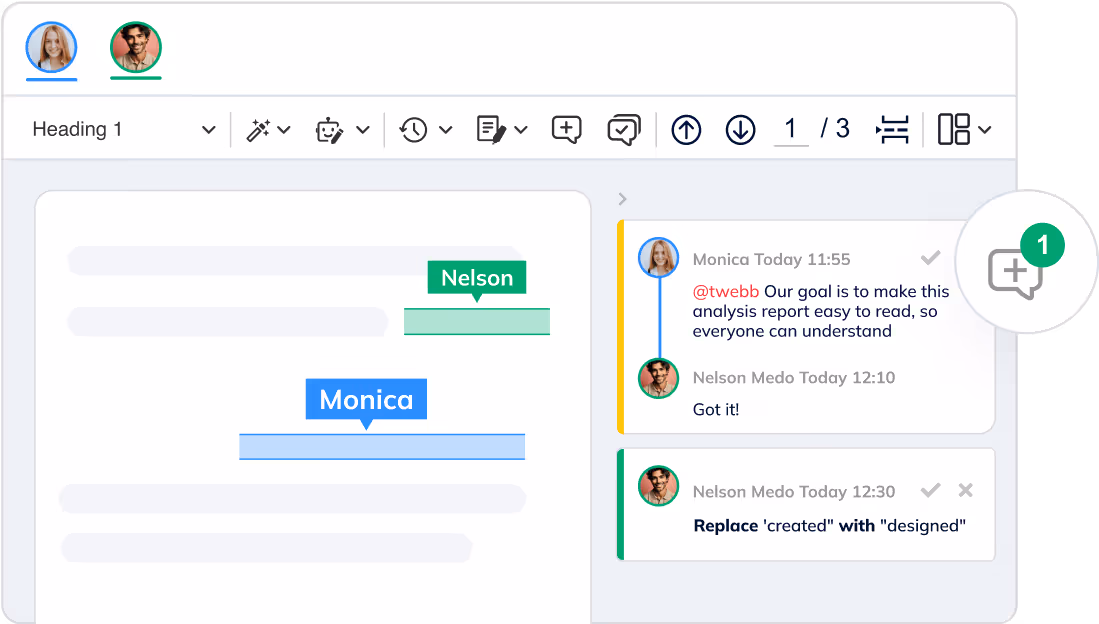This screenshot has width=1099, height=624.
Task: Add a new comment from the toolbar
Action: [566, 130]
